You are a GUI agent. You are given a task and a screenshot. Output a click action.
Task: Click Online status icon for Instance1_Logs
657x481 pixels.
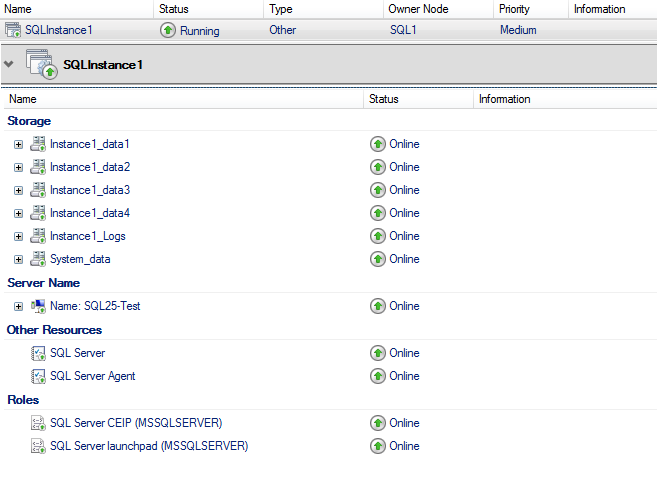click(378, 236)
